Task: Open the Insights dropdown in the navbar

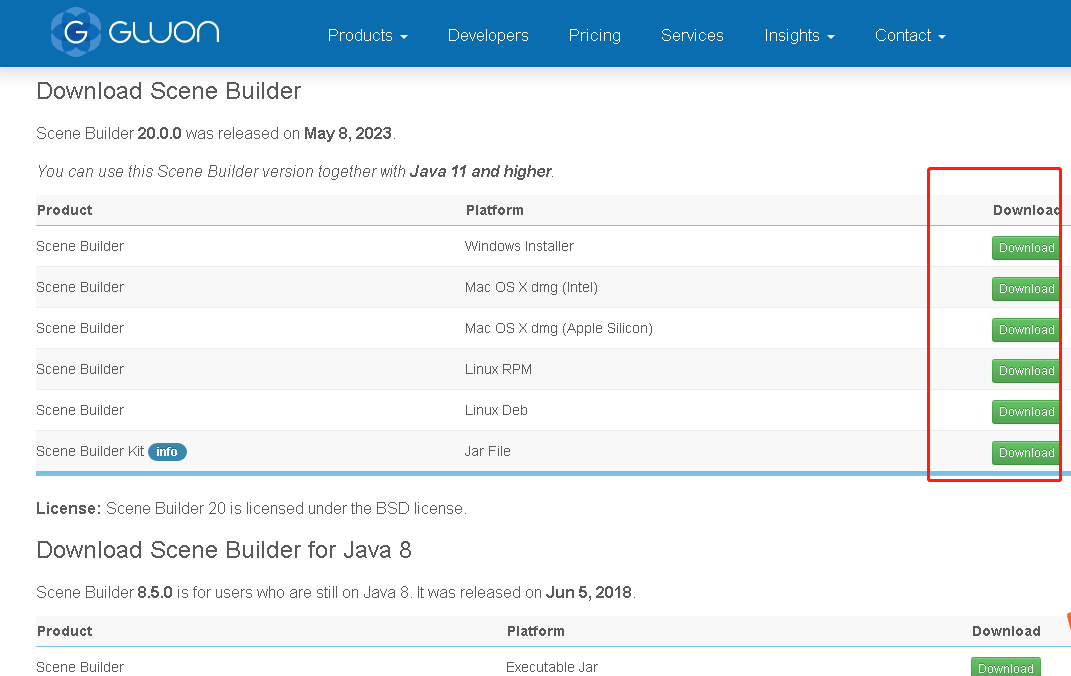Action: [x=799, y=35]
